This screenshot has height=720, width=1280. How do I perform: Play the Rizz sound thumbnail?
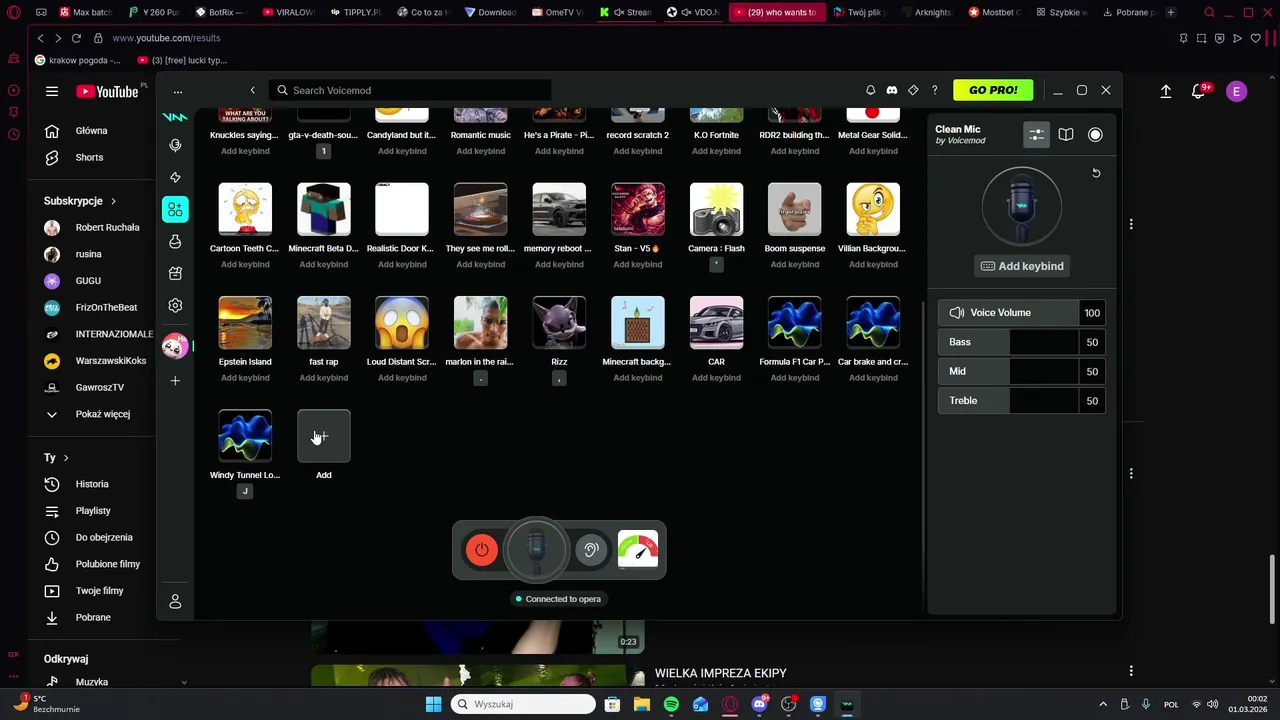coord(559,322)
